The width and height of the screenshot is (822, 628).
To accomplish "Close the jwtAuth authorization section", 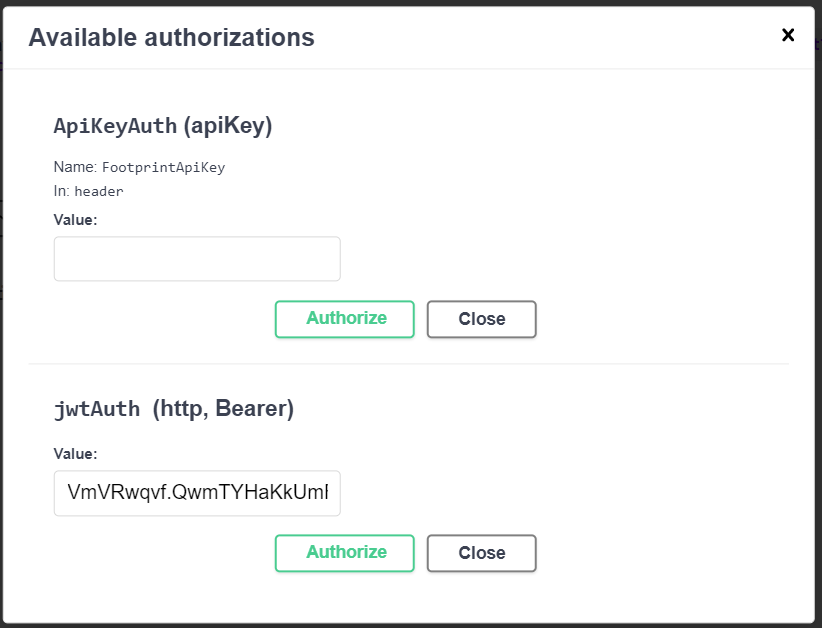I will click(481, 552).
